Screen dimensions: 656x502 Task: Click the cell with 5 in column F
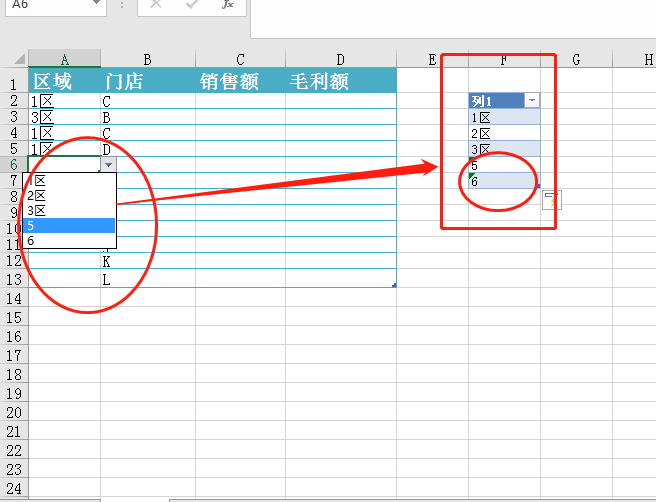[x=504, y=165]
